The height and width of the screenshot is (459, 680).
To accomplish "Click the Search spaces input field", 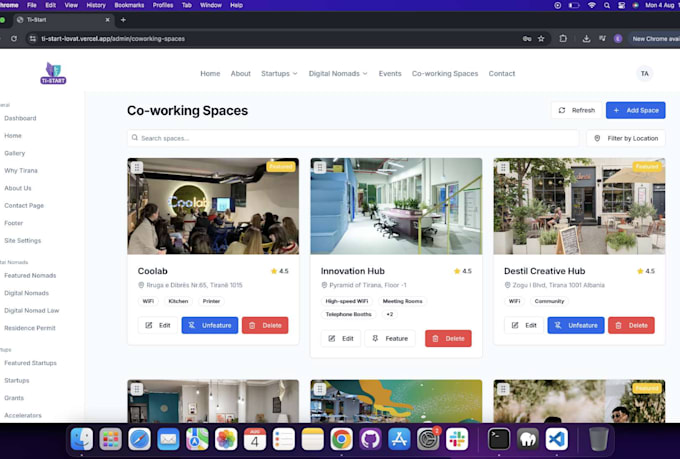I will 353,138.
